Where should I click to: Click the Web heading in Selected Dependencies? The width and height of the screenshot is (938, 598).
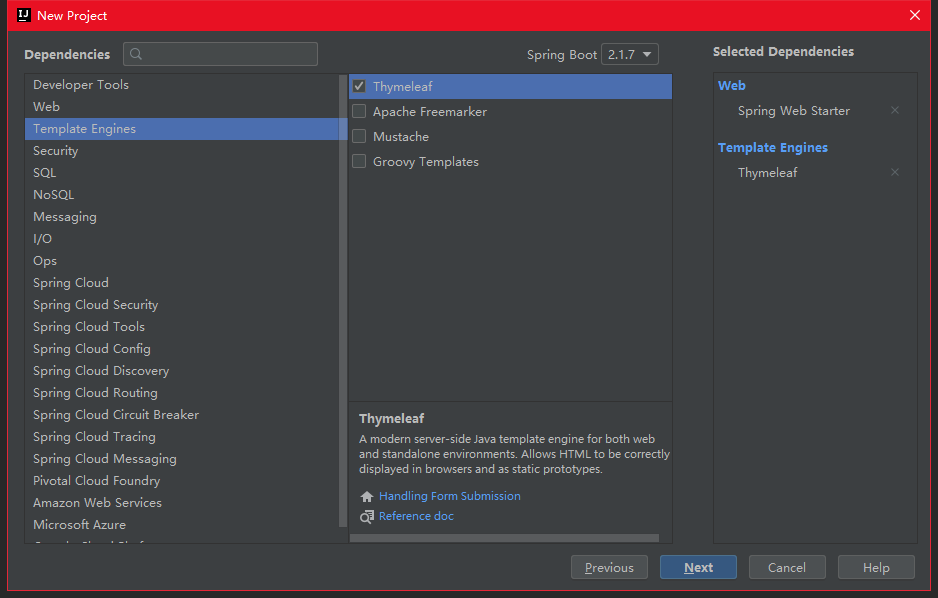tap(732, 86)
